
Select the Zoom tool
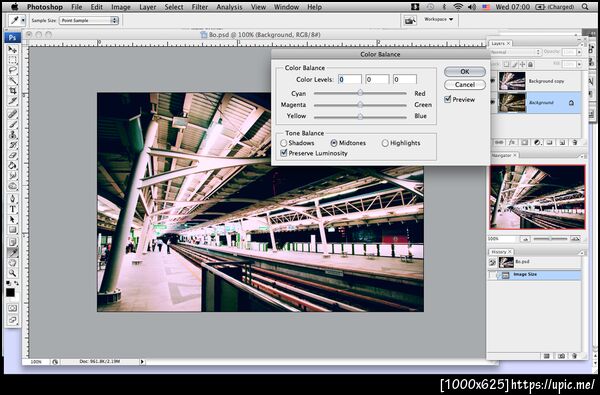tap(13, 273)
